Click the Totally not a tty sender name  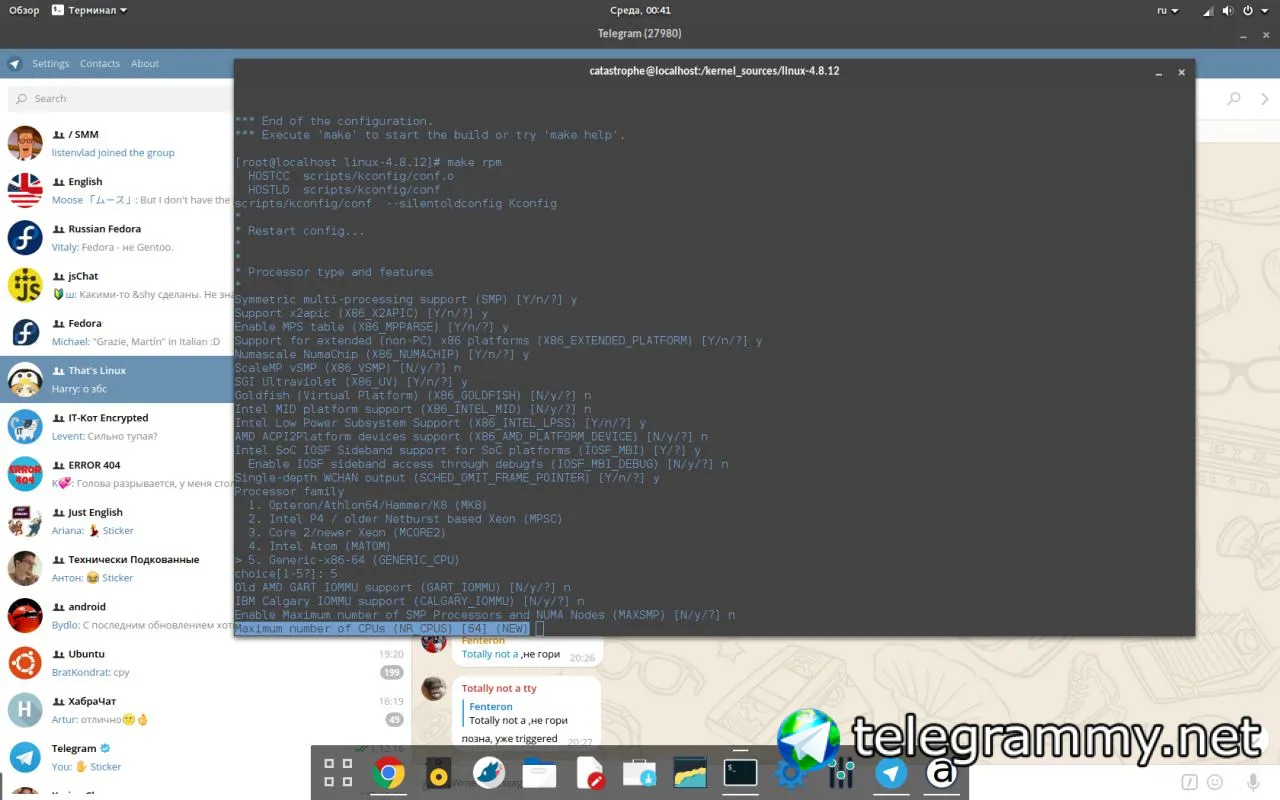[x=499, y=688]
